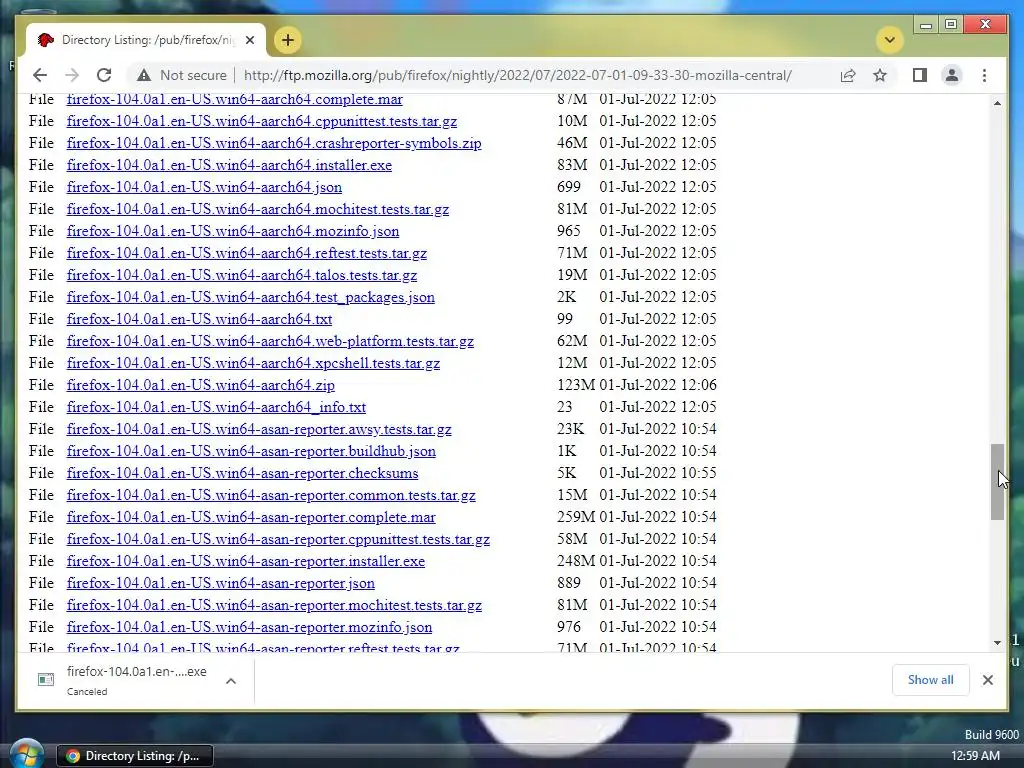This screenshot has height=768, width=1024.
Task: Open win64-aarch64.web-platform.tests.tar.gz link
Action: coord(270,342)
